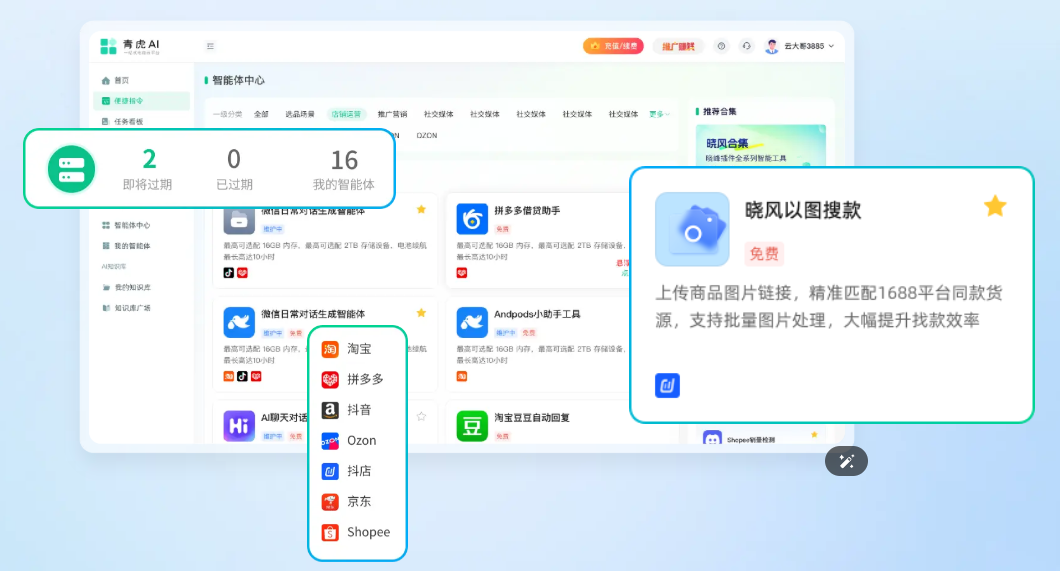Viewport: 1060px width, 571px height.
Task: Toggle the star on Shopee销量检测 card
Action: coord(814,435)
